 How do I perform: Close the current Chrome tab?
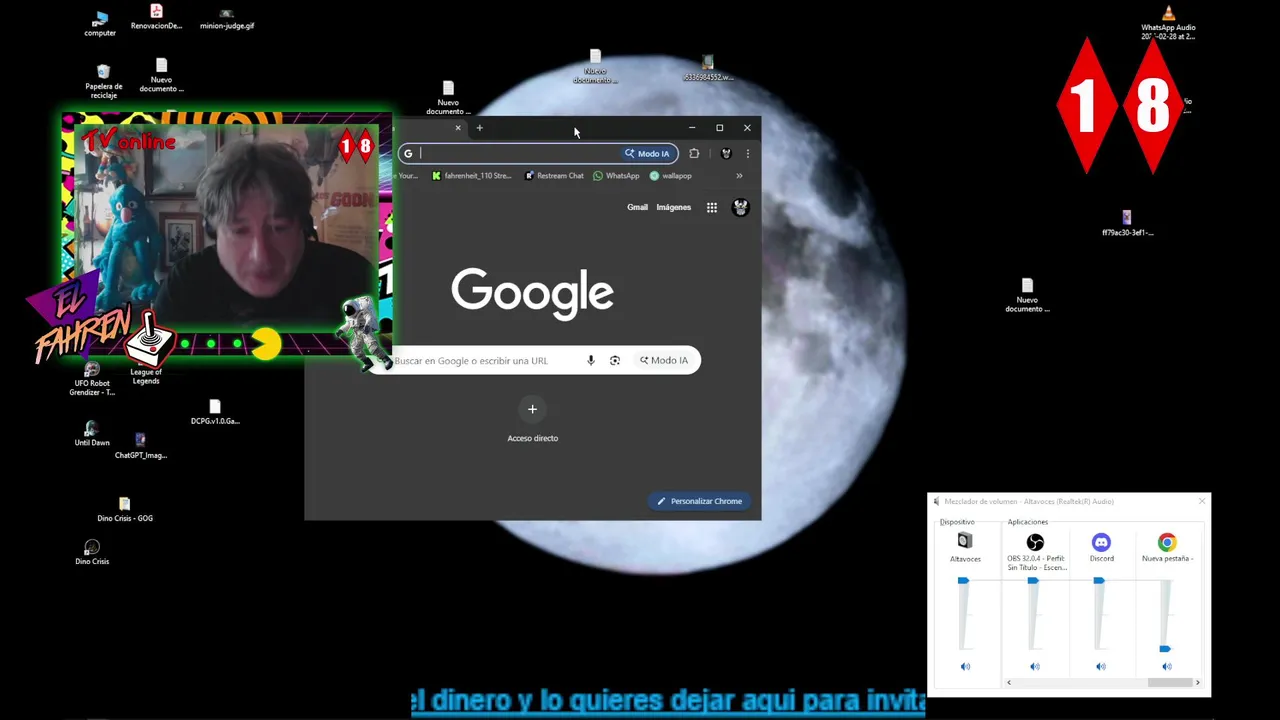(458, 128)
